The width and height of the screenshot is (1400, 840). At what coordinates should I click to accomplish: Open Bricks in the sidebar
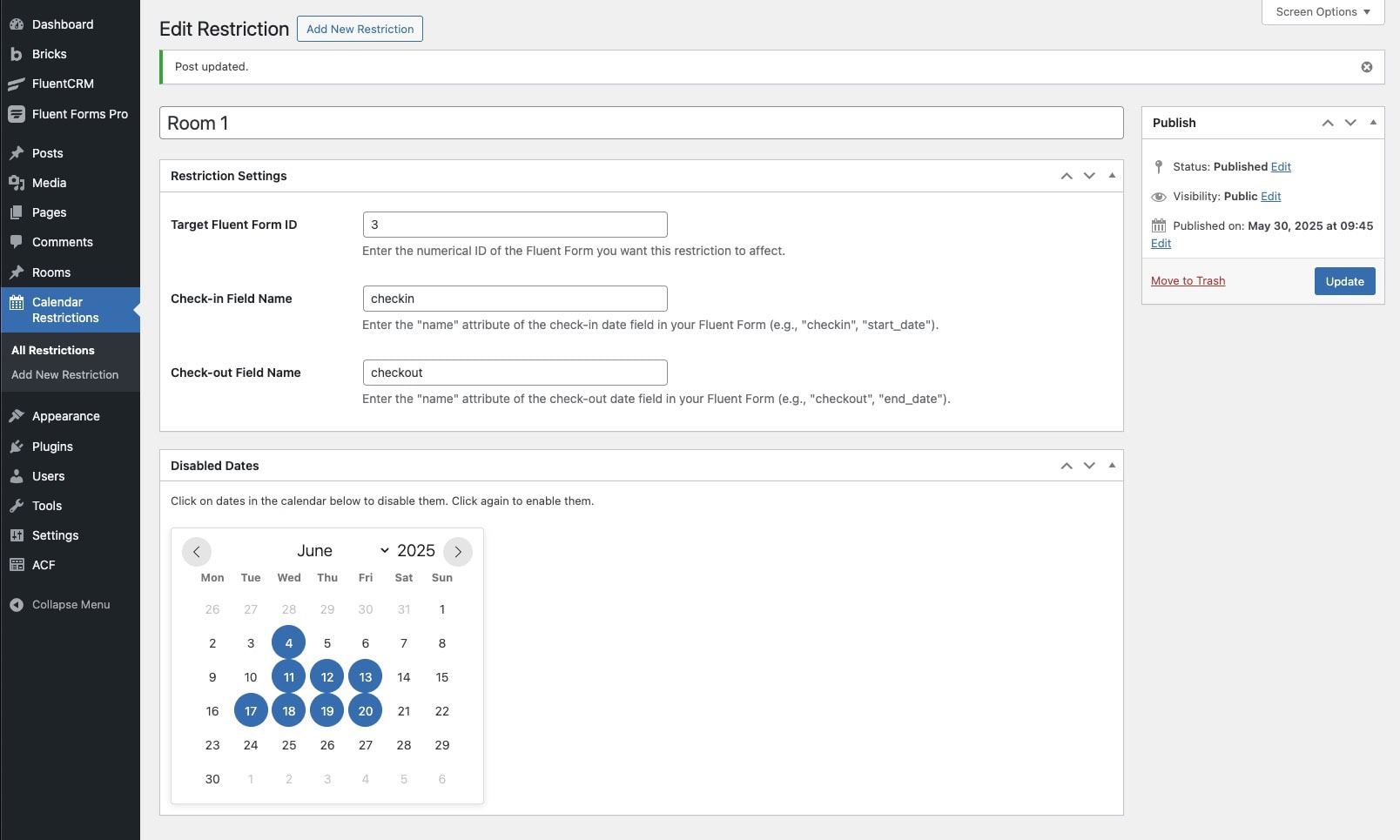point(49,54)
